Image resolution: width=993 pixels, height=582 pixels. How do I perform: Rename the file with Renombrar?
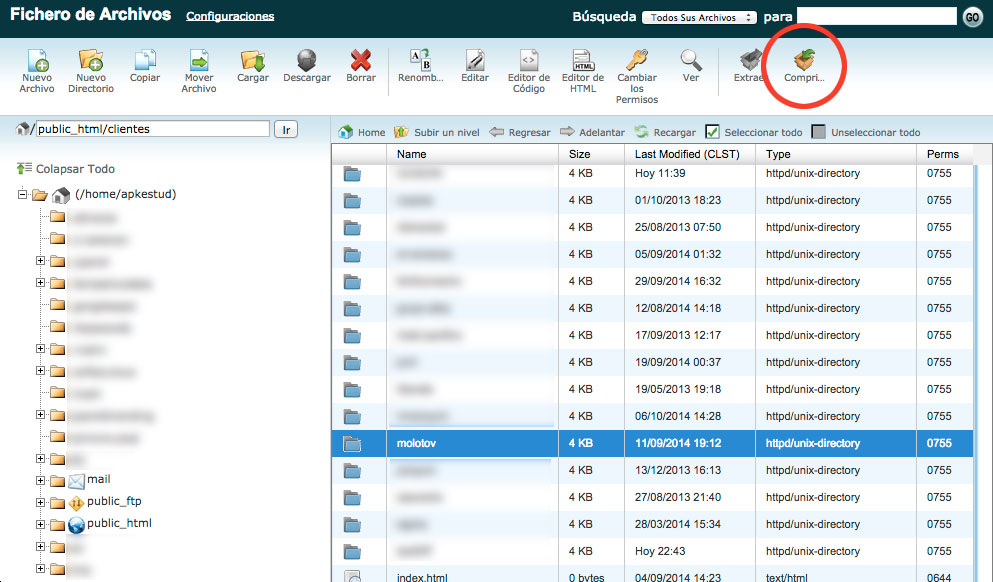pos(421,60)
